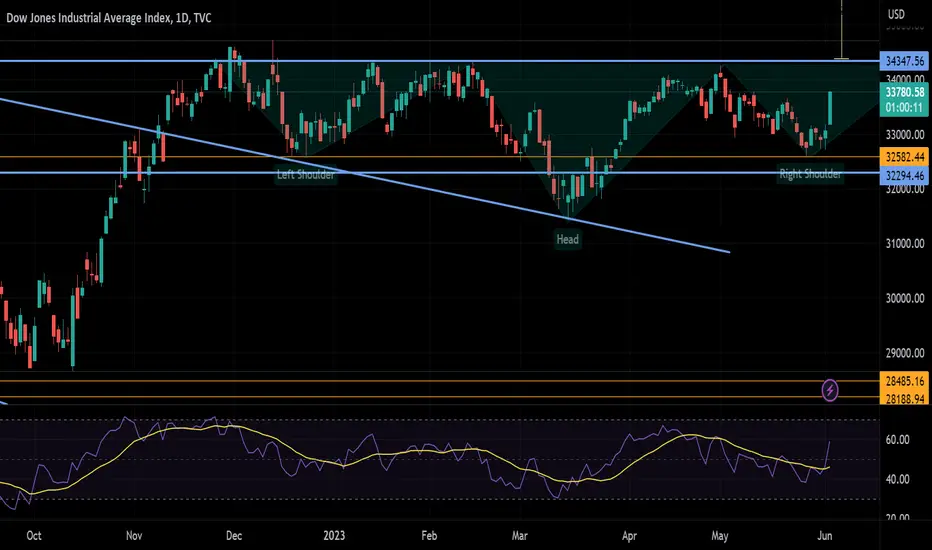Select the 34347.56 blue price label
This screenshot has height=550, width=932.
(904, 61)
